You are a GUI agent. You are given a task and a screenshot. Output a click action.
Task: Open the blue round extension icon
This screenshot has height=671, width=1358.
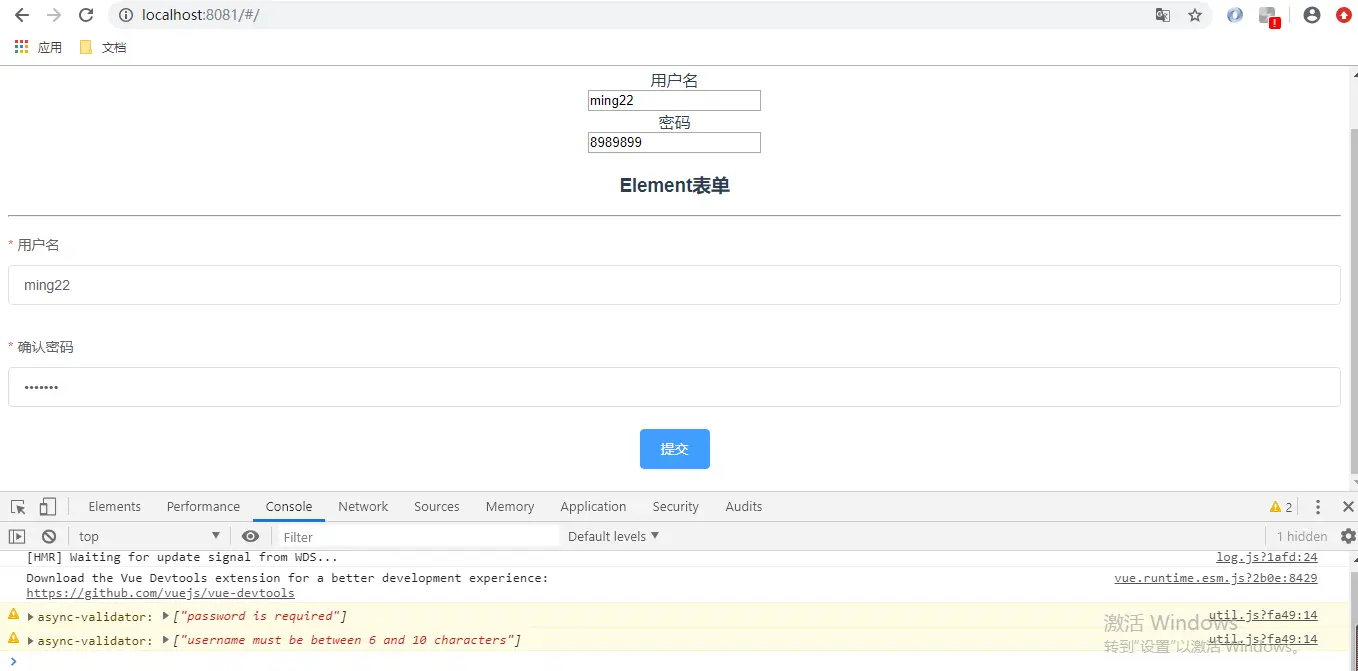pos(1235,15)
